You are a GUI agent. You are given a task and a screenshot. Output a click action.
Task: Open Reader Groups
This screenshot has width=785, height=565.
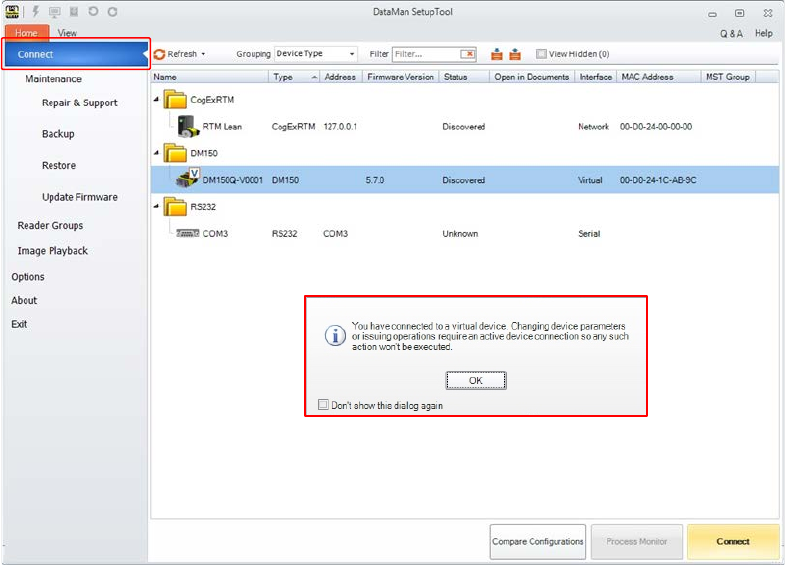pos(50,225)
